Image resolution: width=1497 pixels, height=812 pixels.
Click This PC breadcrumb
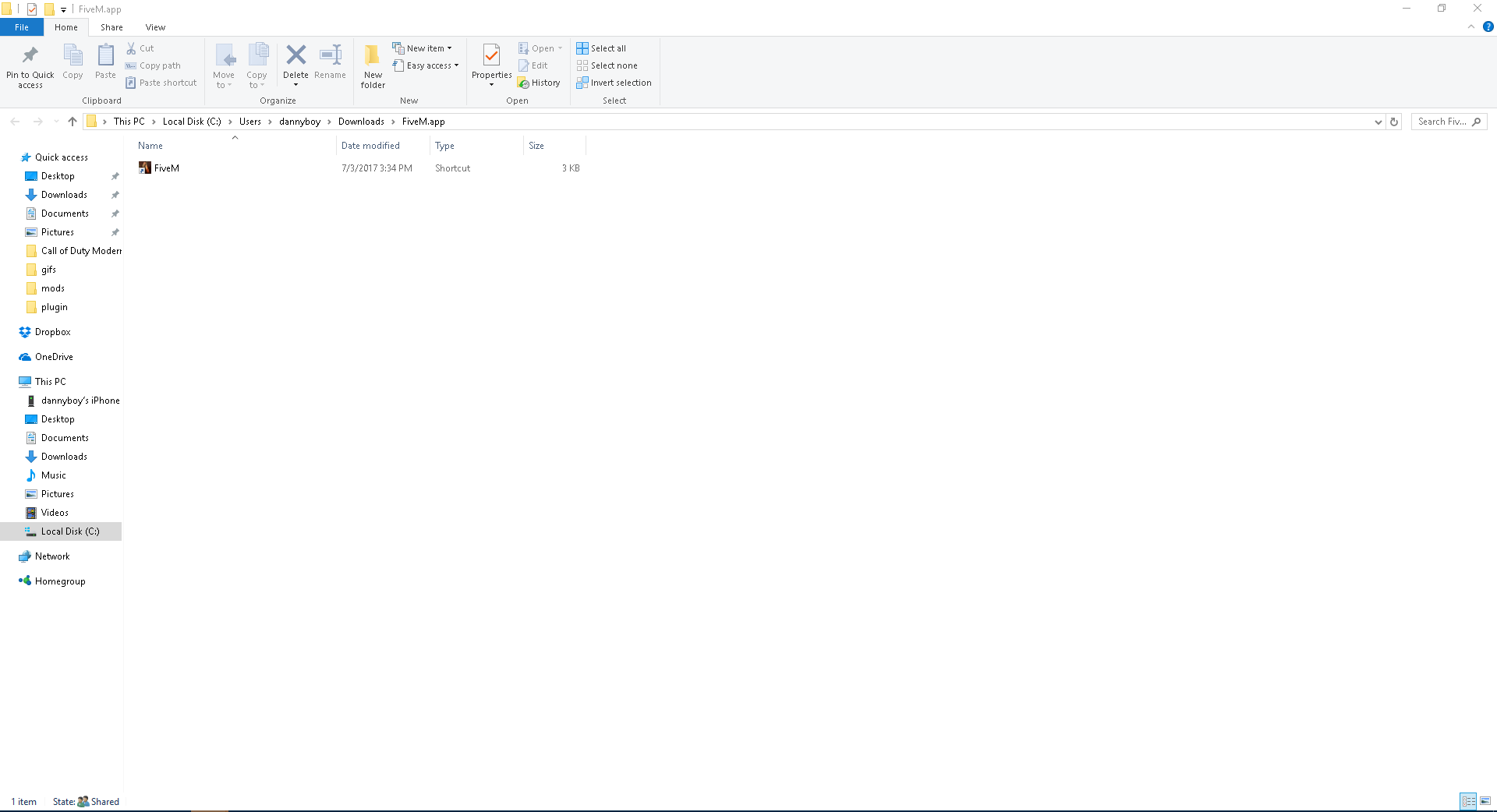(x=129, y=122)
